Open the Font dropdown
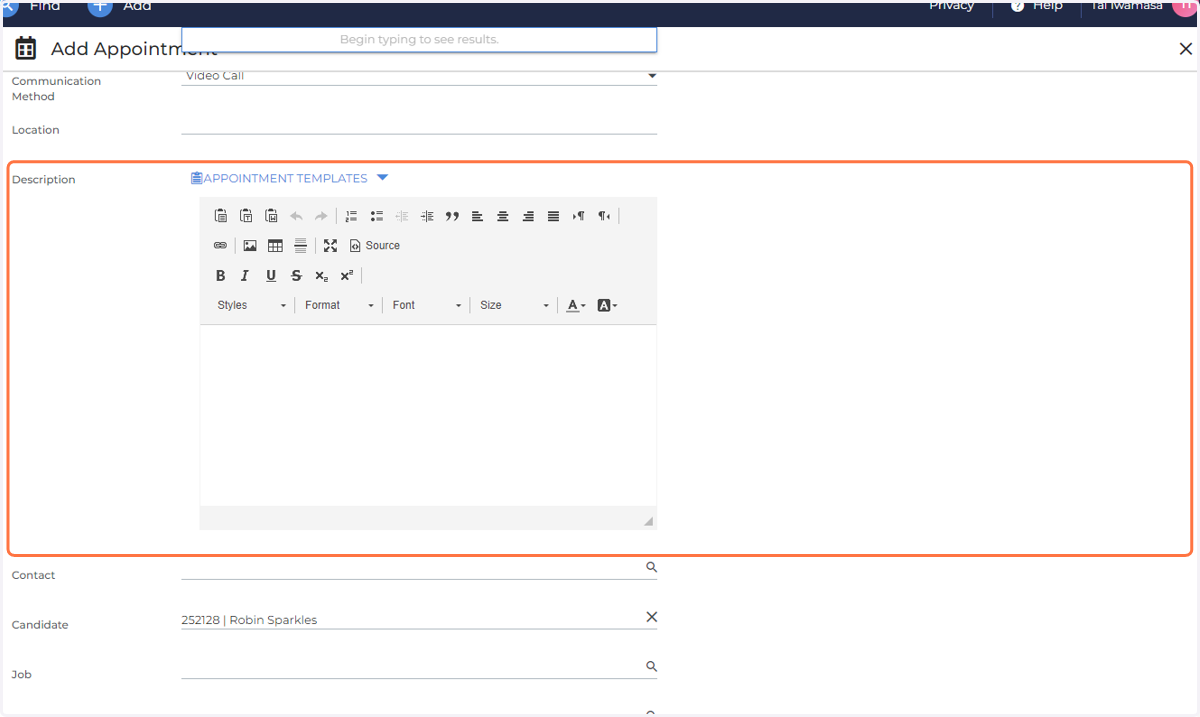This screenshot has height=717, width=1200. 427,306
